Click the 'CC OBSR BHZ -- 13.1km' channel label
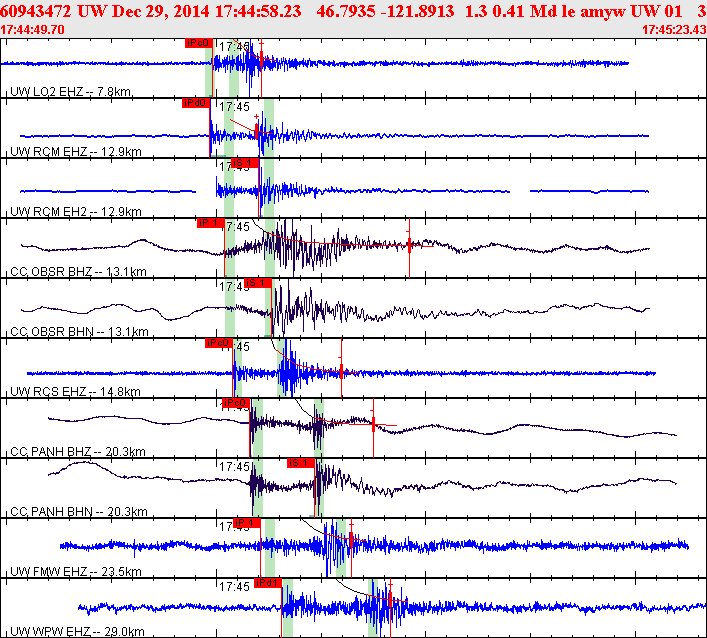The width and height of the screenshot is (707, 638). [x=78, y=272]
